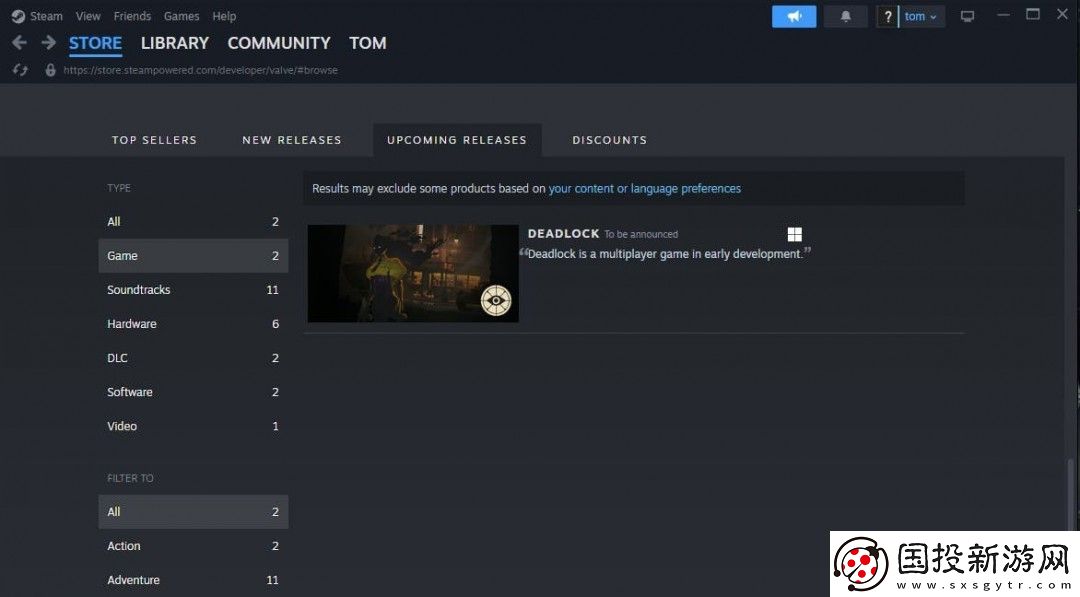Click the Deadlock description quote text
The image size is (1080, 597).
click(665, 254)
